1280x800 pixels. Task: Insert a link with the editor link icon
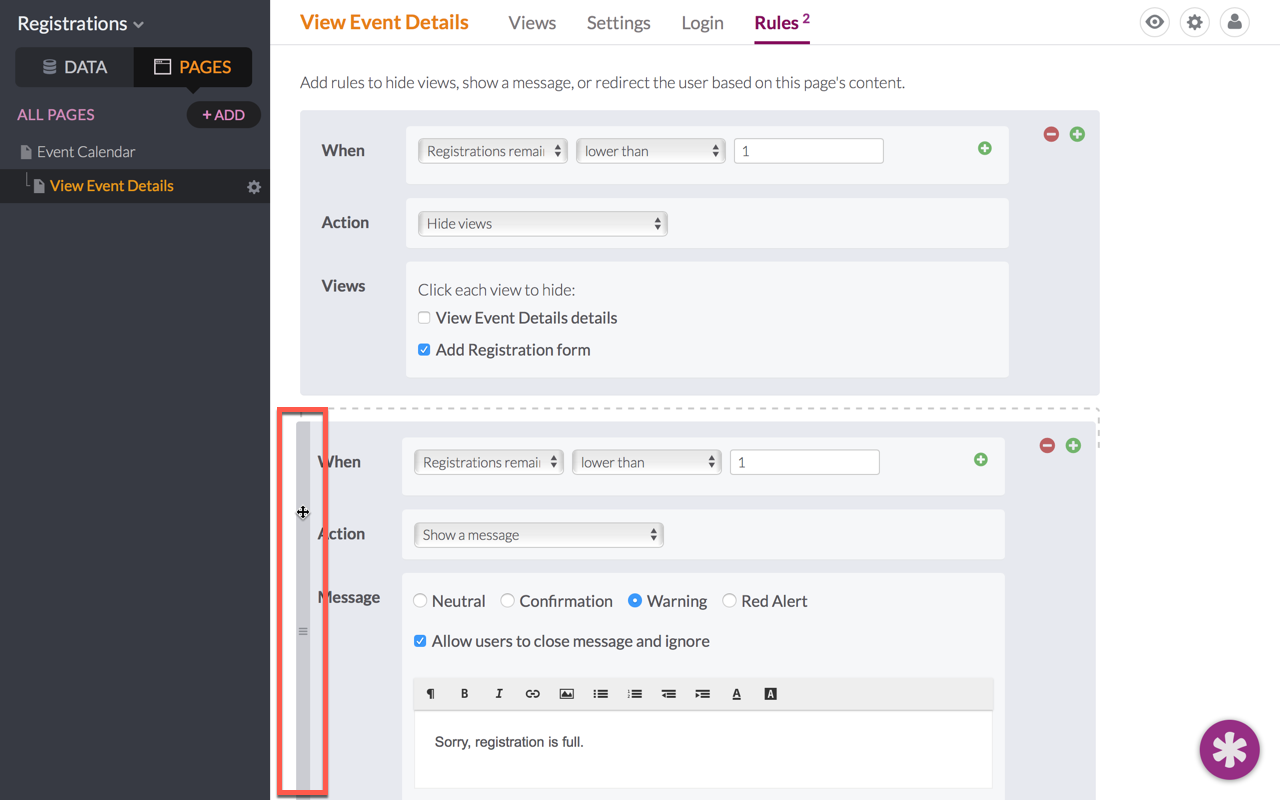(532, 694)
